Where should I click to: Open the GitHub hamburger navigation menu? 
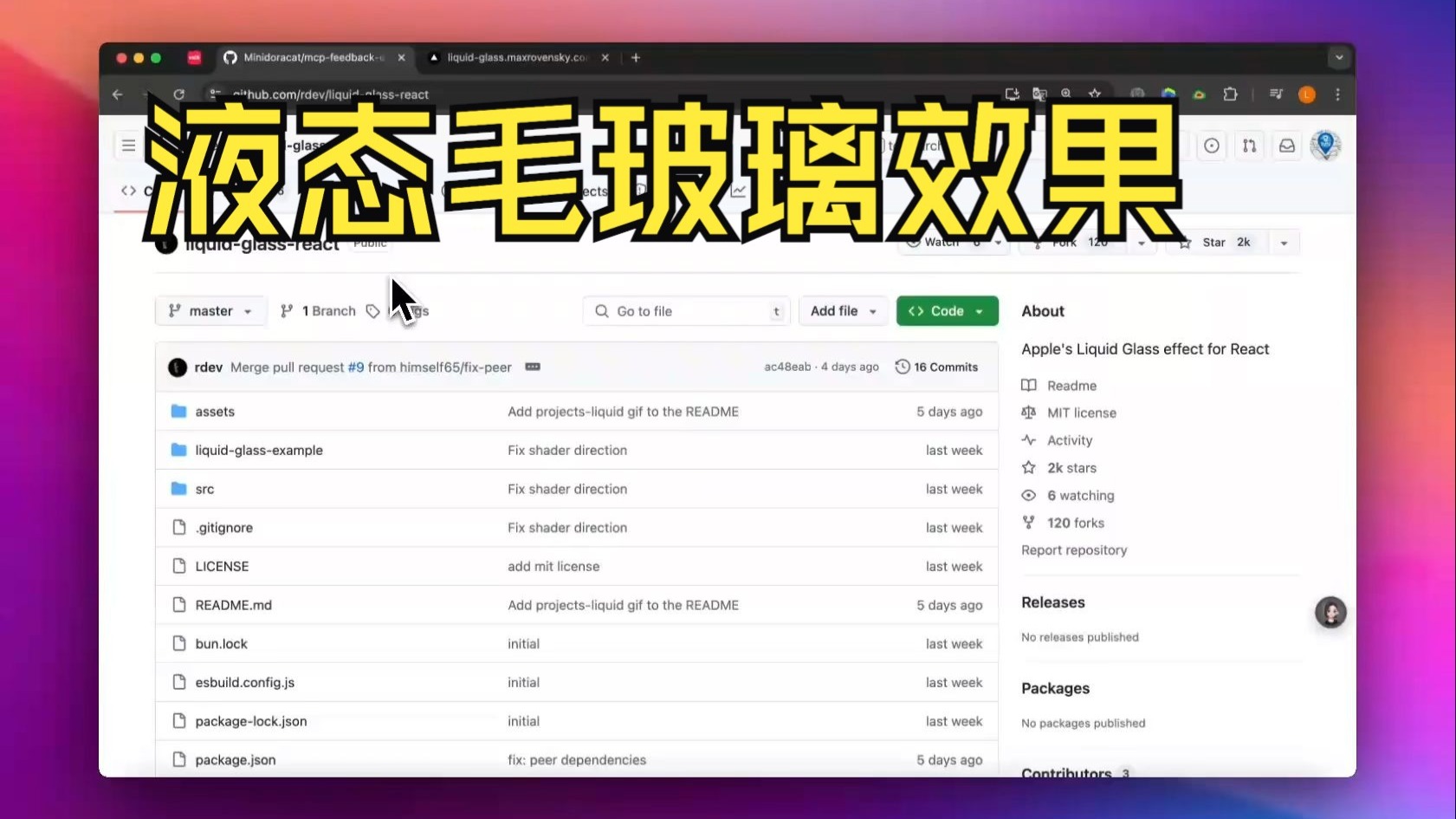(x=128, y=146)
